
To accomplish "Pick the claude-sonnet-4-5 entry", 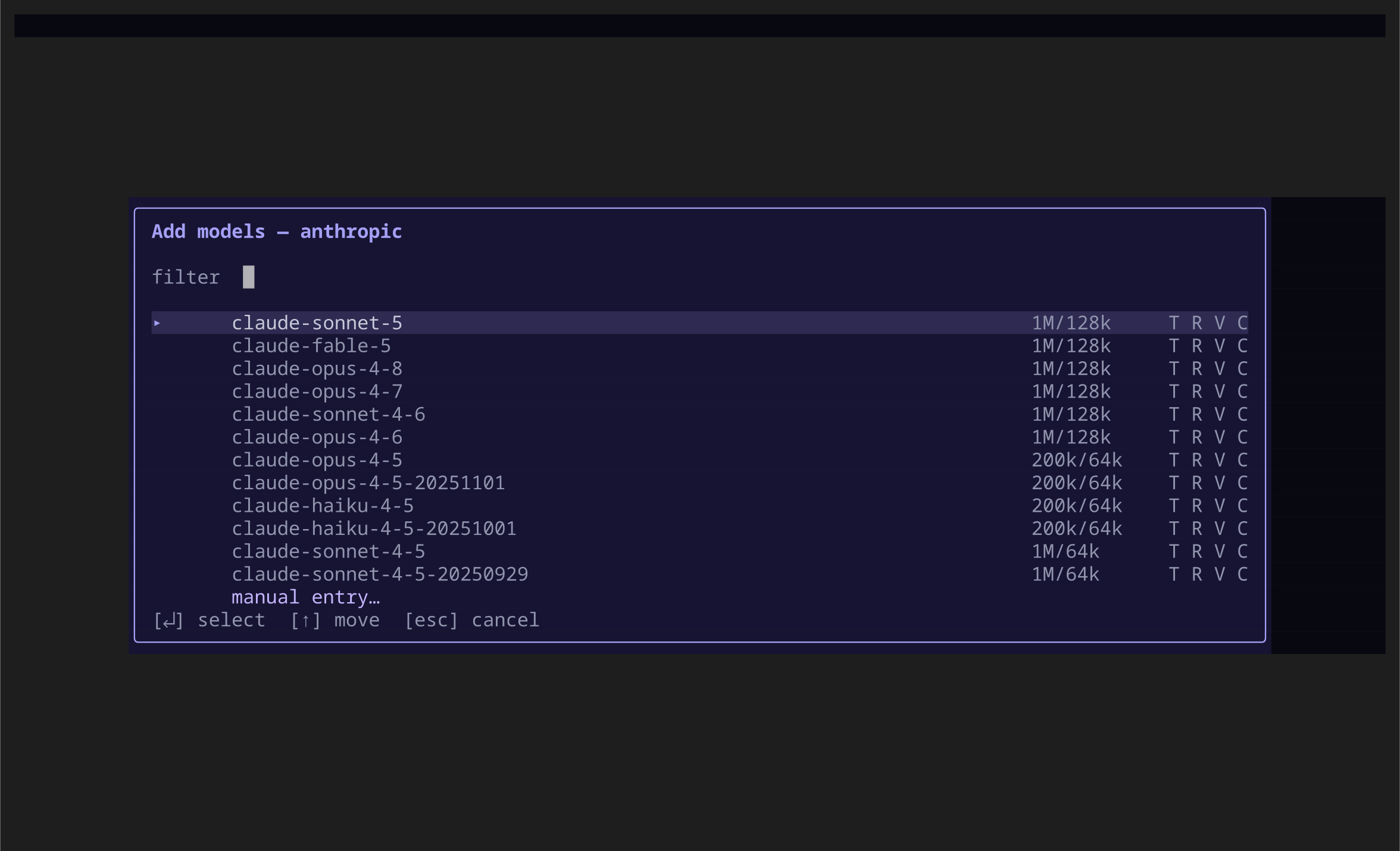I will coord(699,552).
